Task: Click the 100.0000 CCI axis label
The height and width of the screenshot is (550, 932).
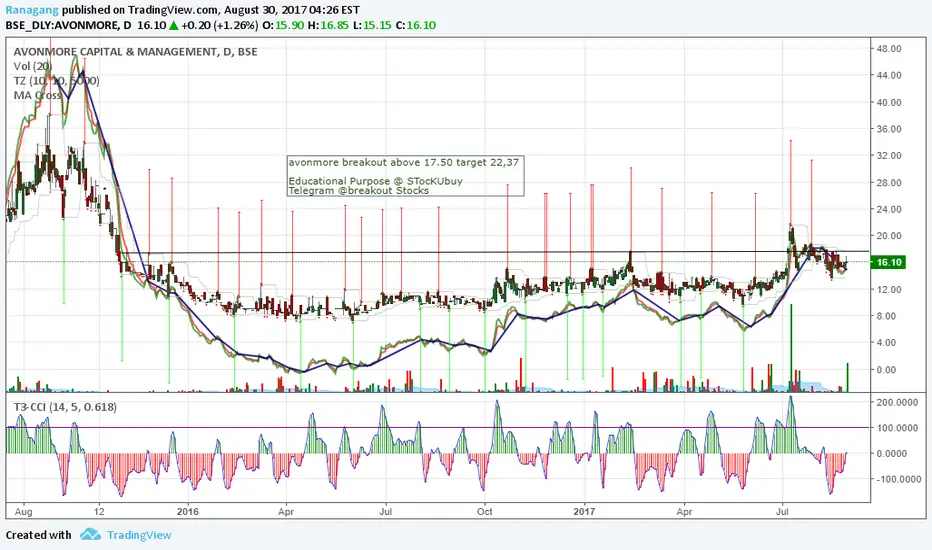Action: pyautogui.click(x=898, y=428)
